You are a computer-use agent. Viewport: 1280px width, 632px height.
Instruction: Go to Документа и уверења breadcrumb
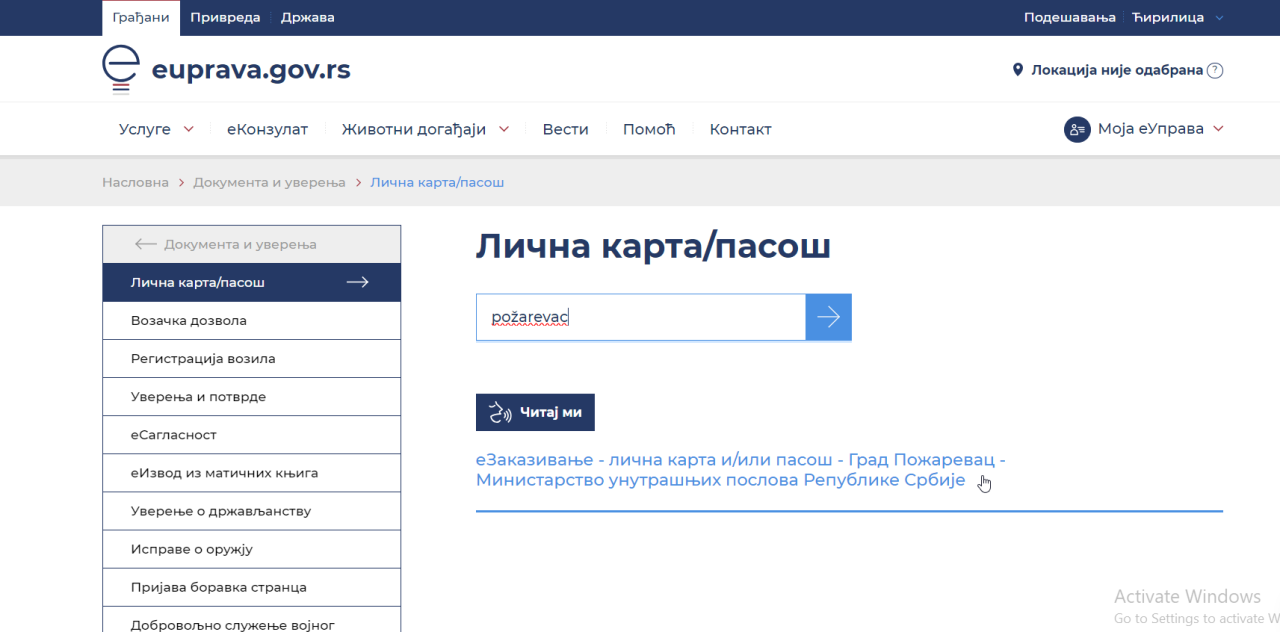269,182
